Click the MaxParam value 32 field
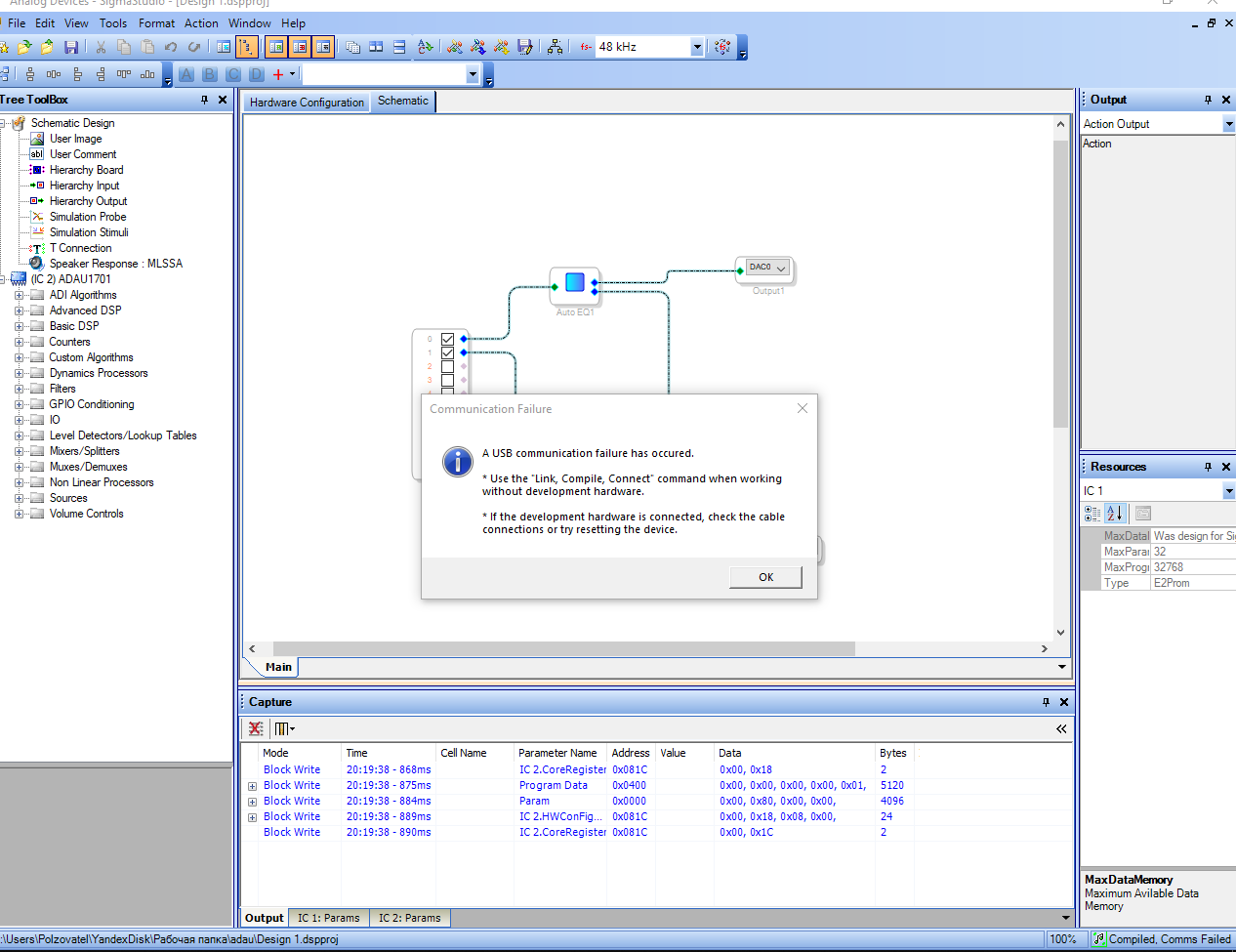Image resolution: width=1236 pixels, height=952 pixels. coord(1193,552)
